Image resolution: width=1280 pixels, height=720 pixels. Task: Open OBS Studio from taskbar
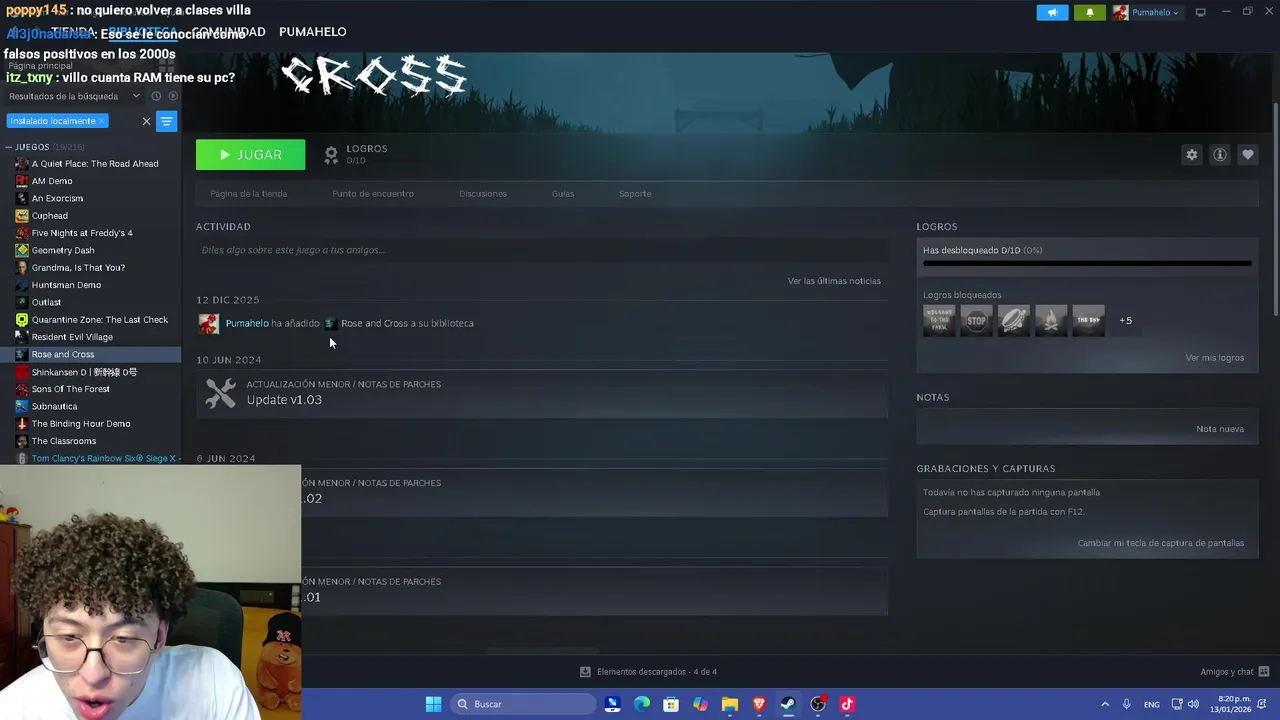(x=818, y=704)
